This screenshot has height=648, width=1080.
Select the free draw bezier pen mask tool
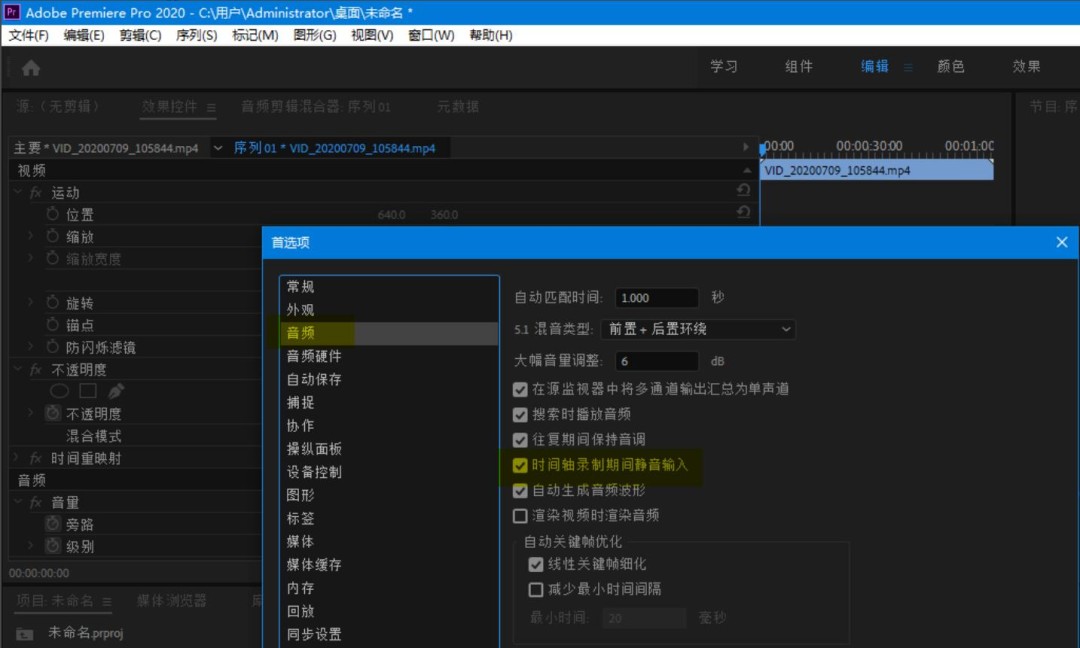[x=114, y=390]
